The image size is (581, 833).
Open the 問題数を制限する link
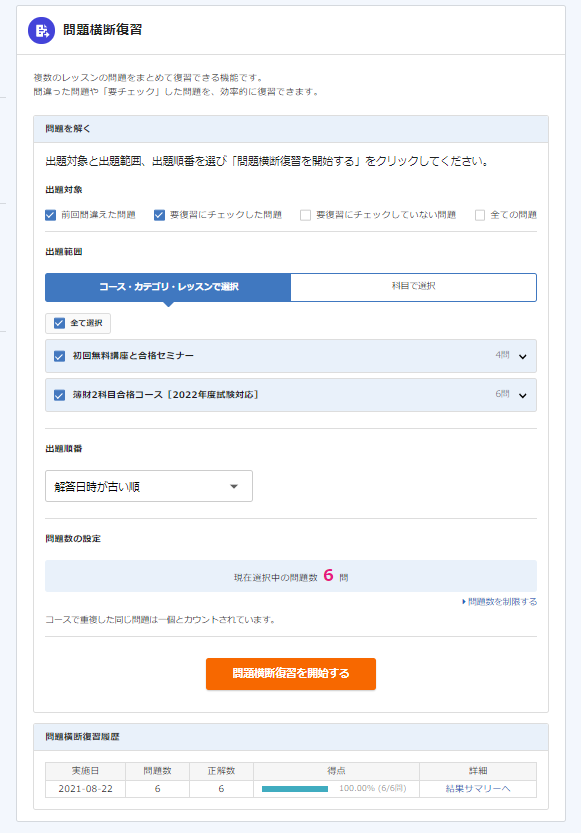click(502, 602)
